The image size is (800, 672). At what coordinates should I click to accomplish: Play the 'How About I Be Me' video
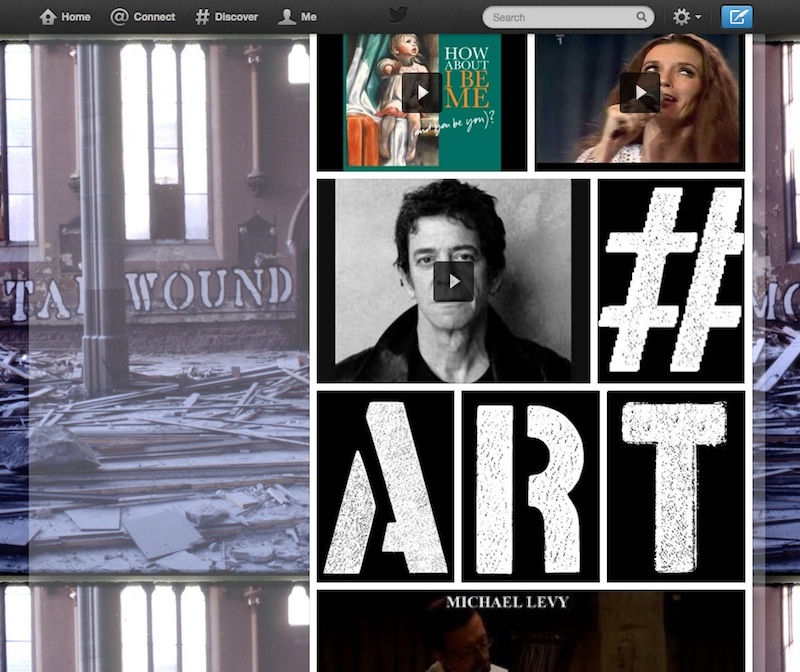click(422, 92)
